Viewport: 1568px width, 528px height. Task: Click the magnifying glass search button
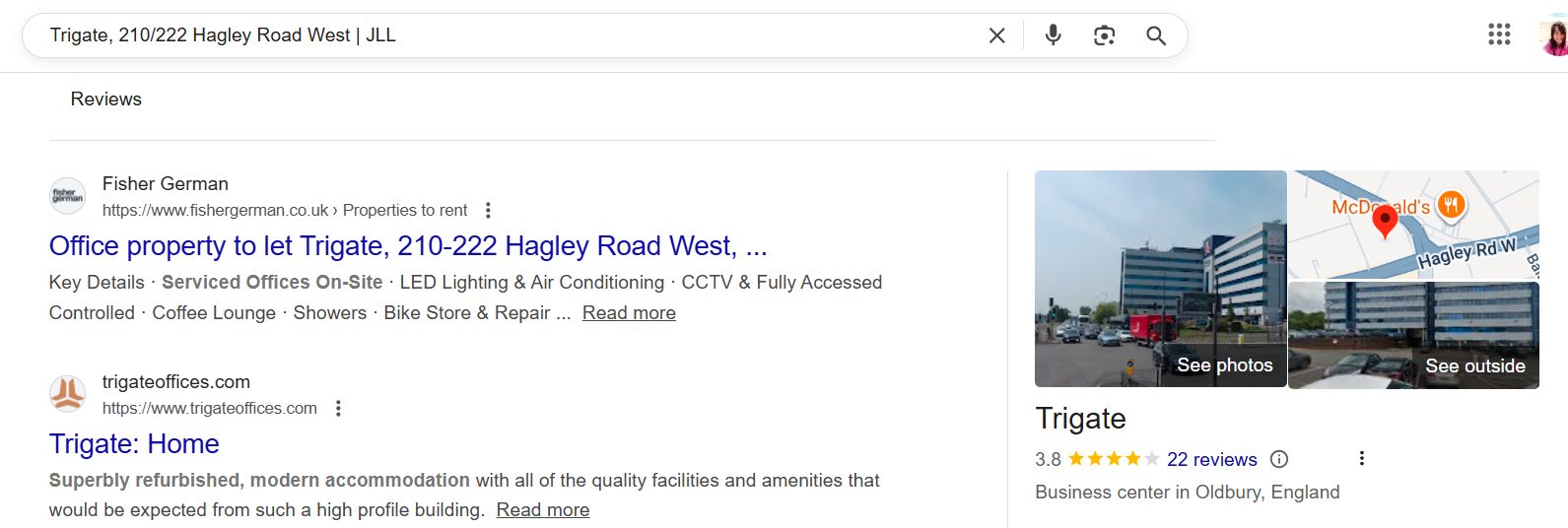pyautogui.click(x=1156, y=35)
